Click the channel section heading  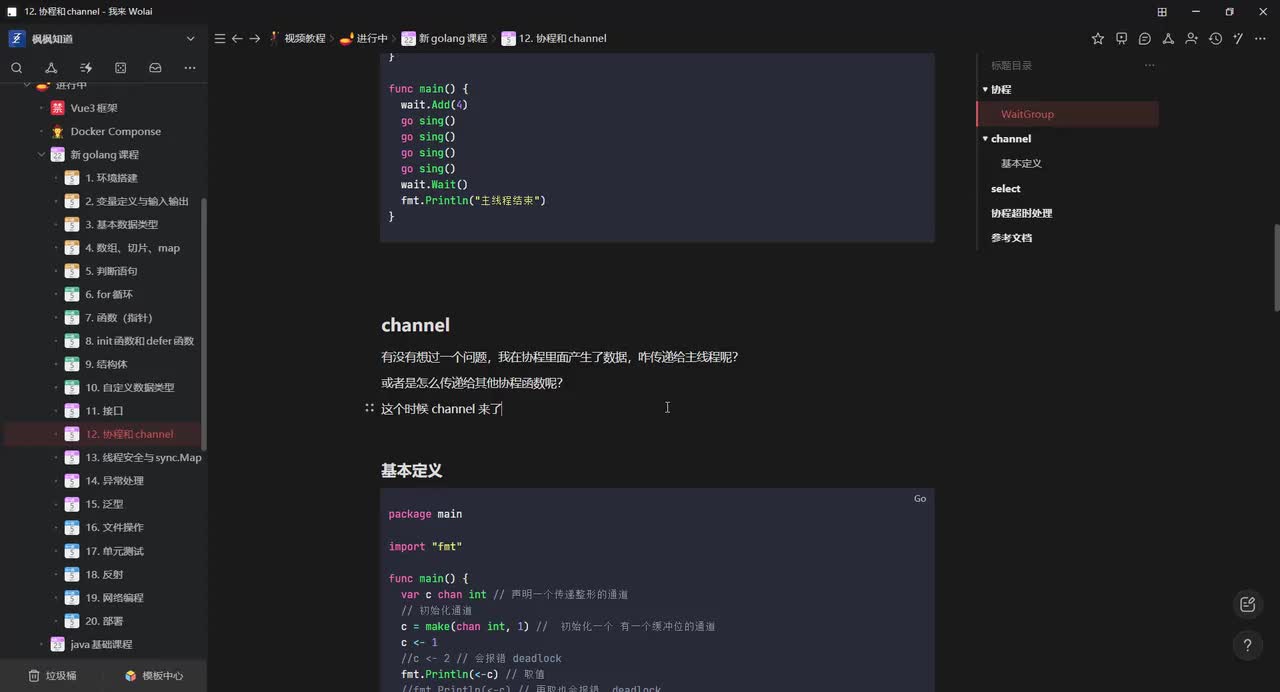415,325
